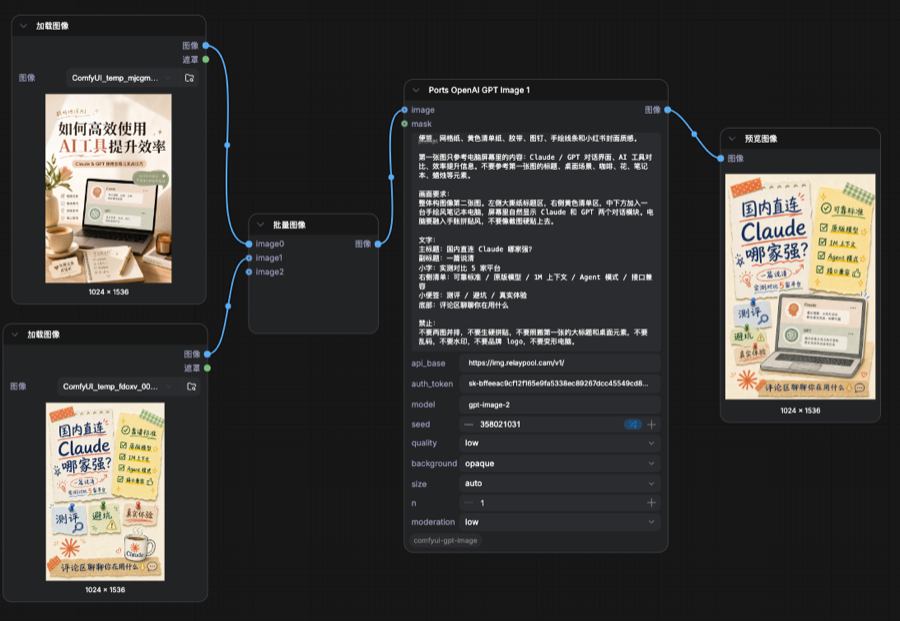The image size is (900, 621).
Task: Click the api_base URL input field
Action: tap(560, 363)
